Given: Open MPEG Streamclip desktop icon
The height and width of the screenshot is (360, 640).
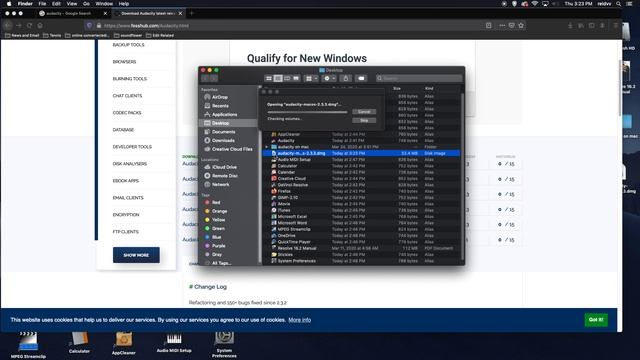Looking at the screenshot, I should 28,345.
